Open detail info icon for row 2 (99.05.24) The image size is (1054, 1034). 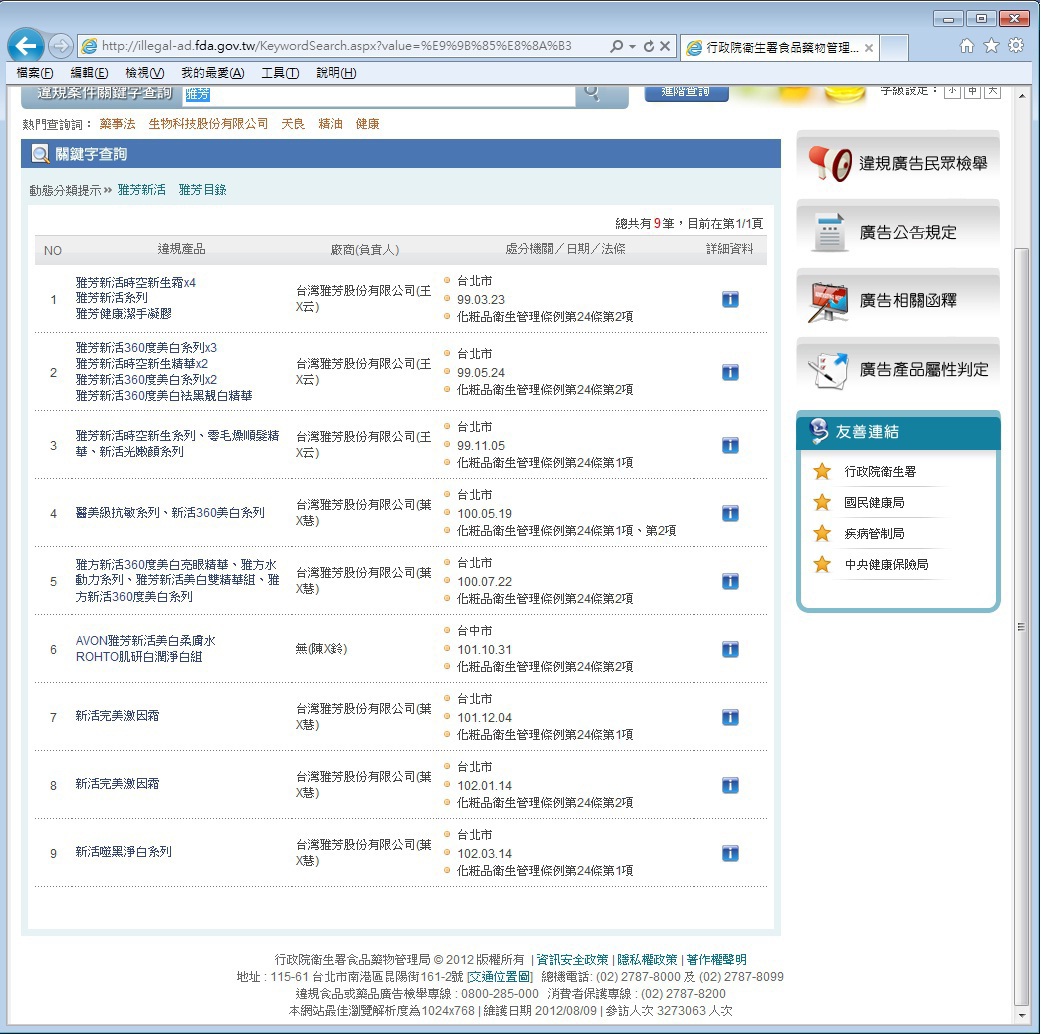pyautogui.click(x=730, y=372)
